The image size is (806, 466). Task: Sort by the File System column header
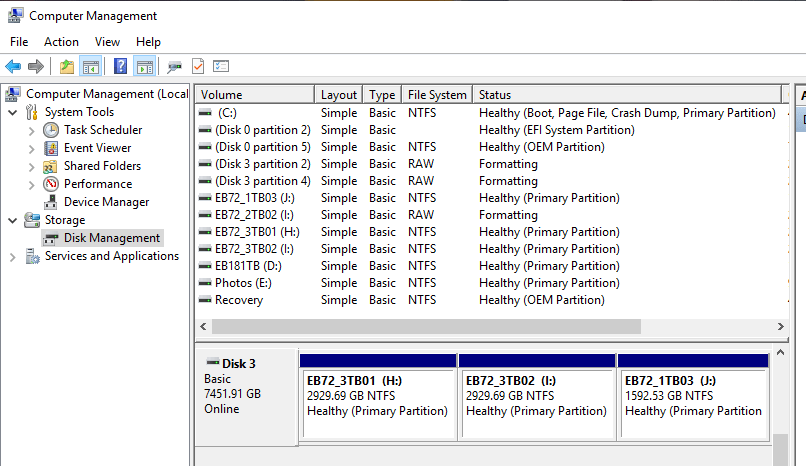(x=437, y=95)
